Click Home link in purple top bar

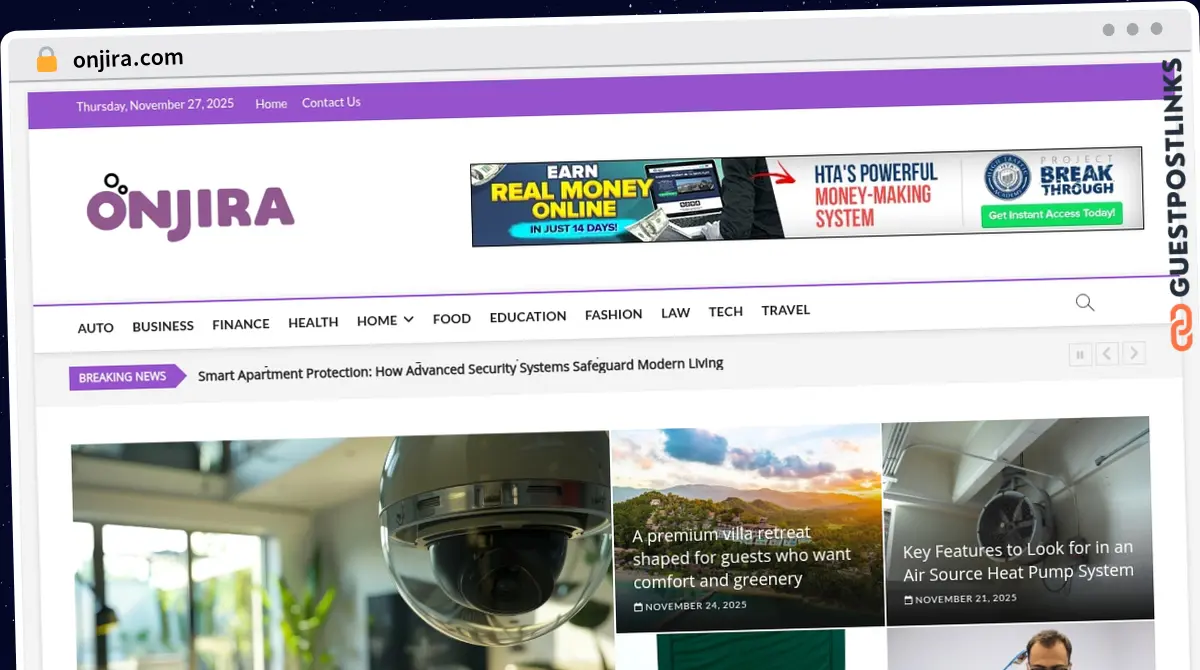pyautogui.click(x=271, y=104)
